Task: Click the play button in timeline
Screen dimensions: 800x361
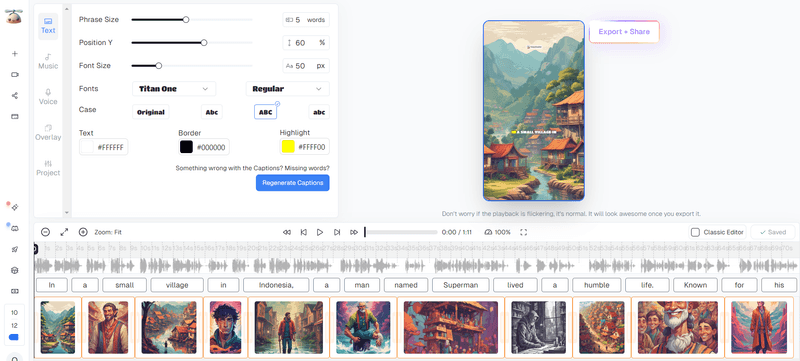Action: tap(320, 232)
